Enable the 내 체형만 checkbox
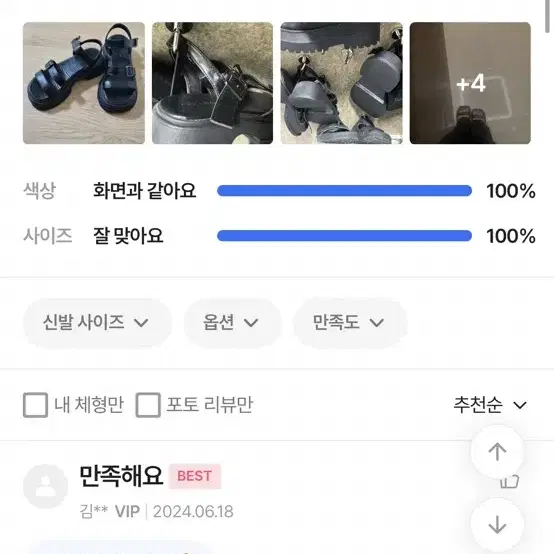The image size is (554, 554). tap(35, 405)
